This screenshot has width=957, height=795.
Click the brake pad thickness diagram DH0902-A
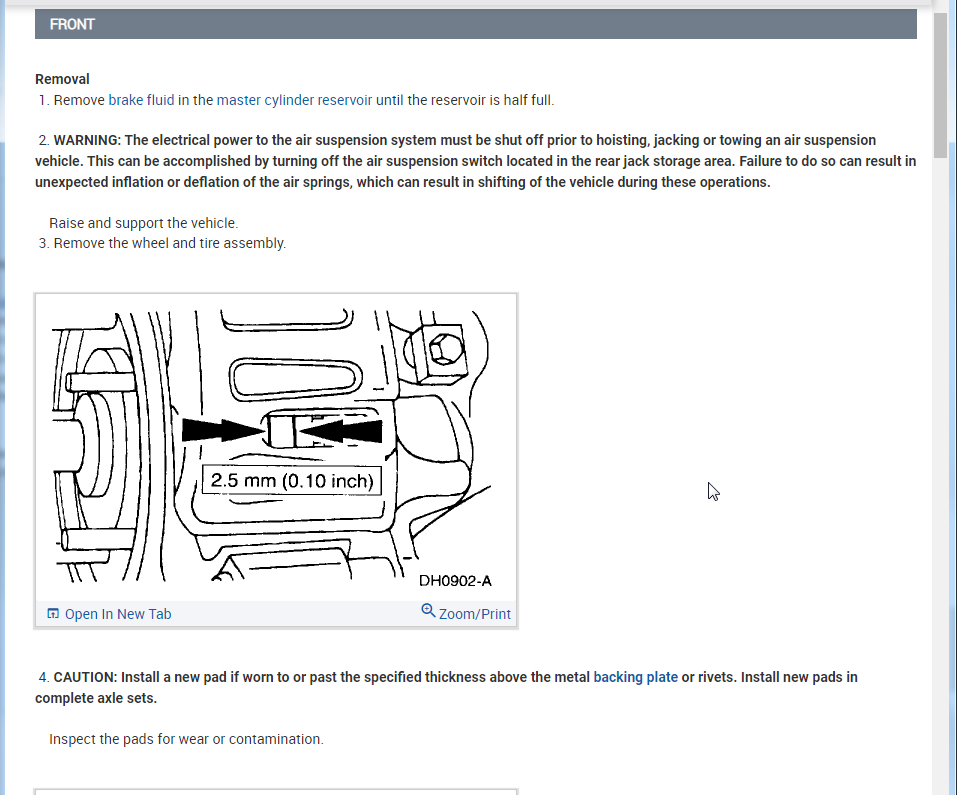pyautogui.click(x=276, y=447)
